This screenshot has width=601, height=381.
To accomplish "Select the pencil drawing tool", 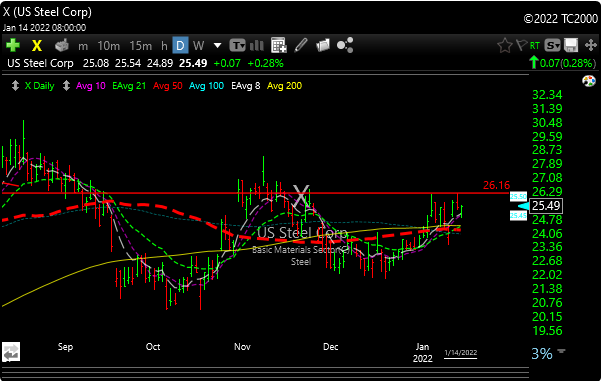I will coord(301,45).
